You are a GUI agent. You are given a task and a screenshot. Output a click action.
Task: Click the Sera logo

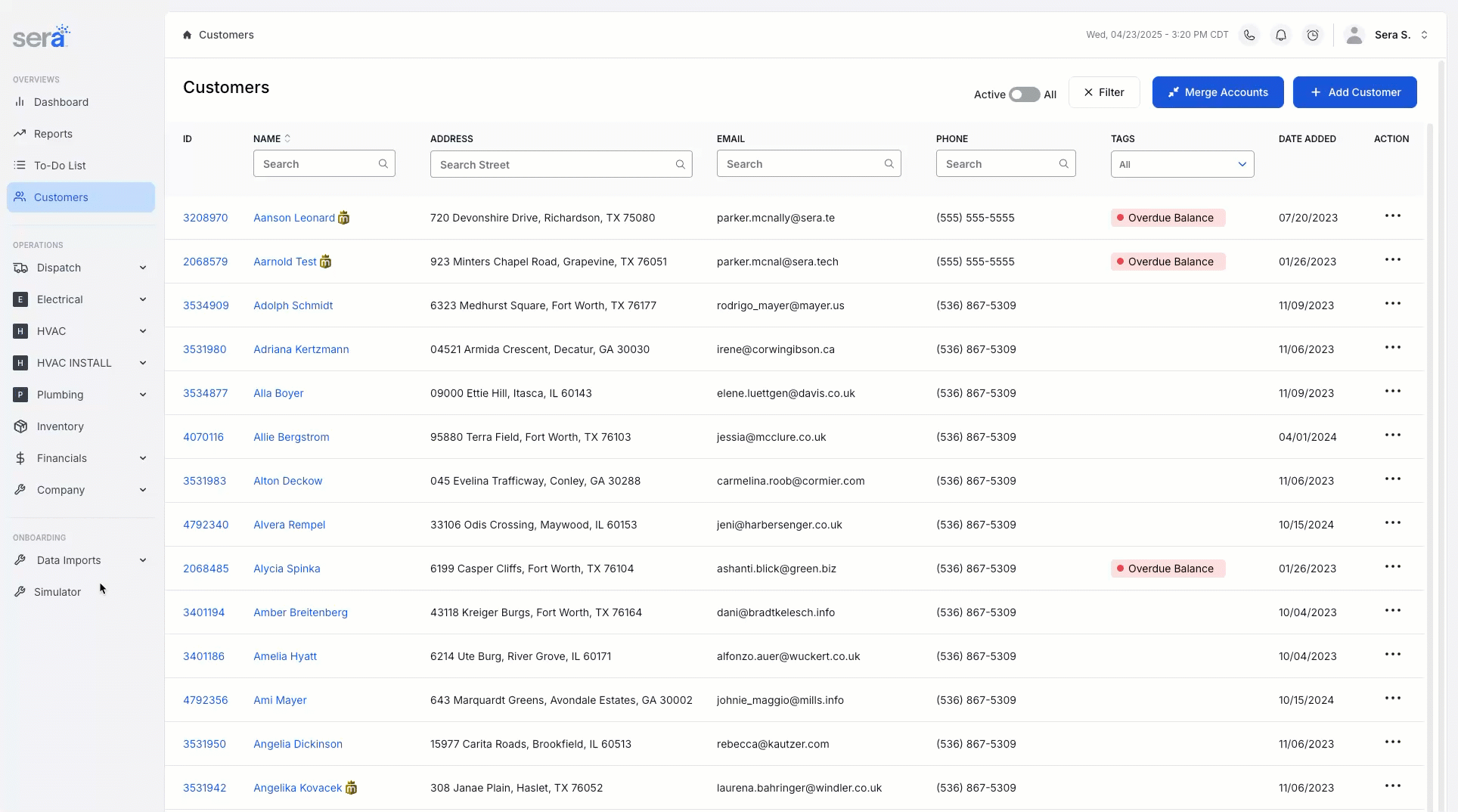coord(42,36)
